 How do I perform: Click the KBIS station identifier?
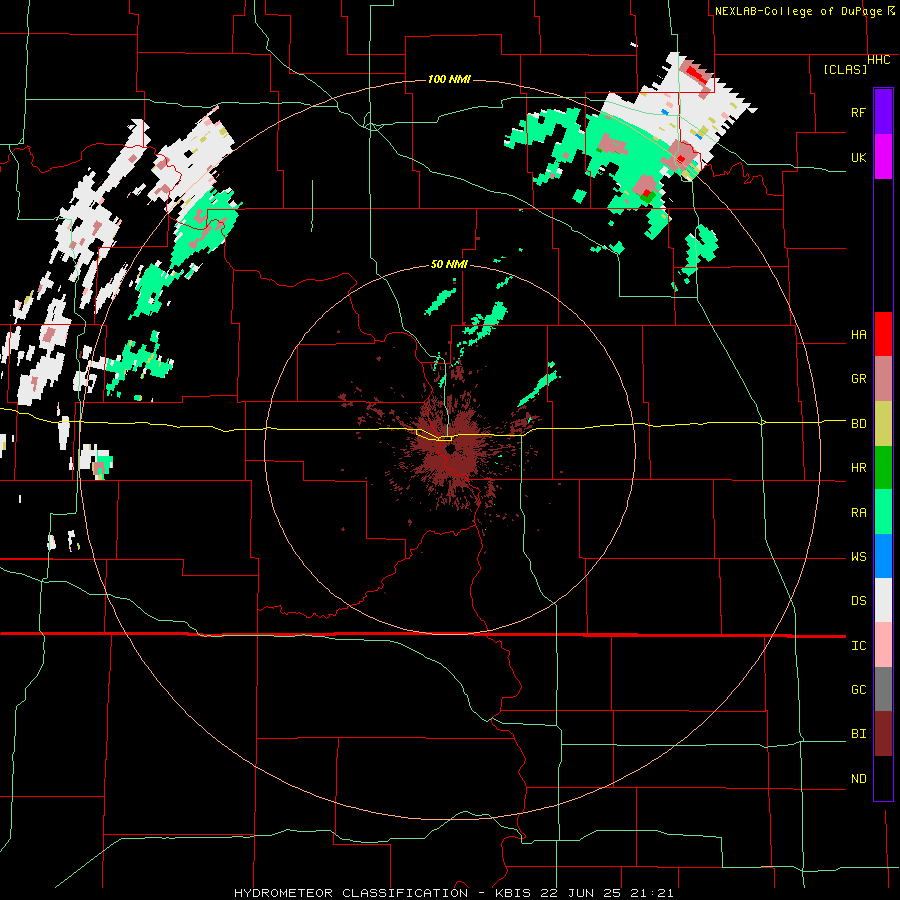(513, 893)
